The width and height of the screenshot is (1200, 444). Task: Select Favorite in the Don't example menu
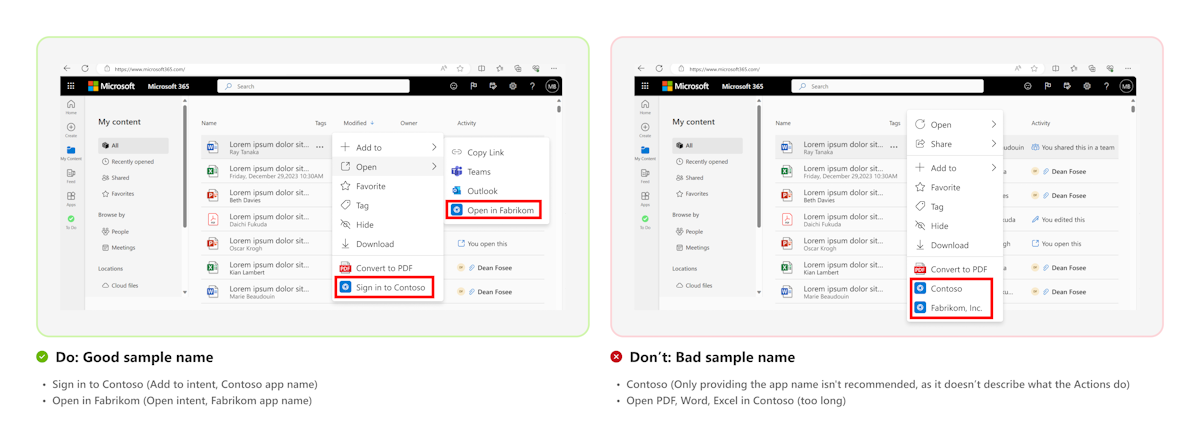pyautogui.click(x=937, y=187)
